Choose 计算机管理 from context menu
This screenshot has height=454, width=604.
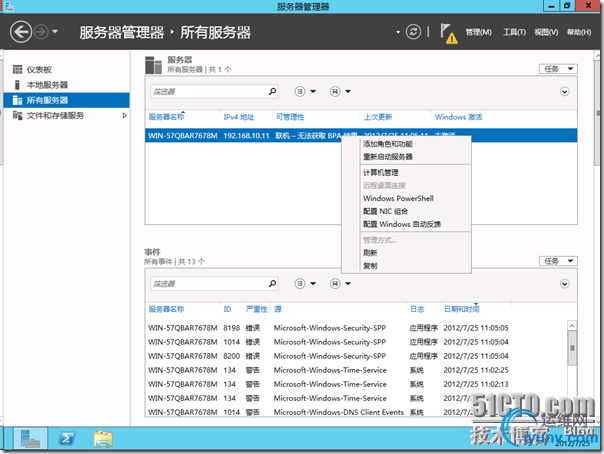coord(381,173)
